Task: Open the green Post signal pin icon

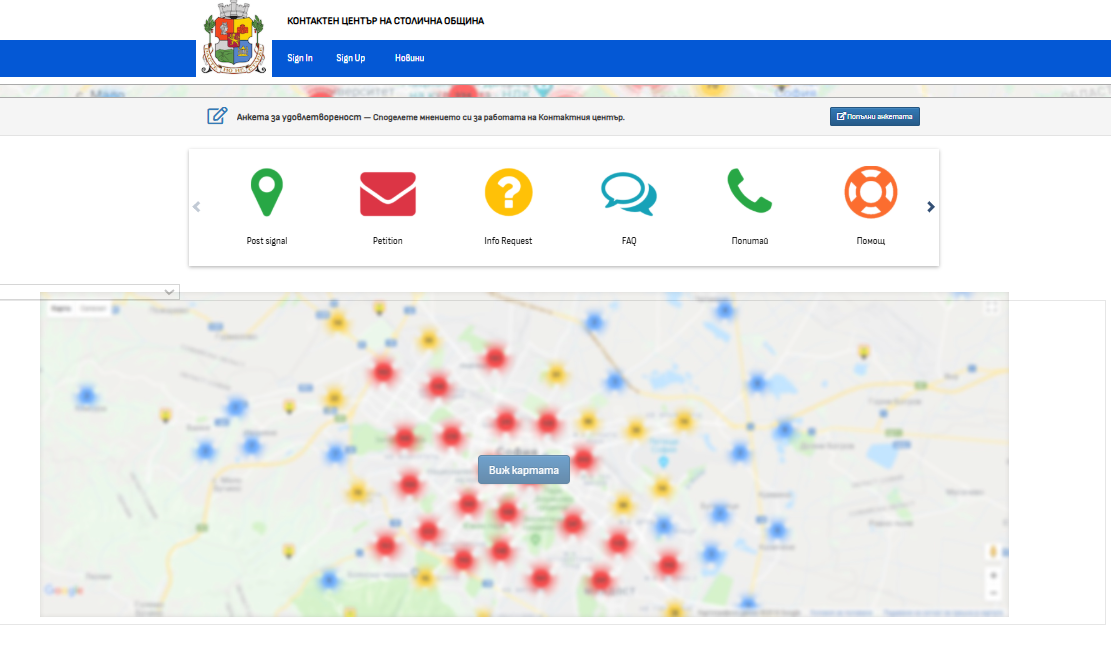Action: click(266, 192)
